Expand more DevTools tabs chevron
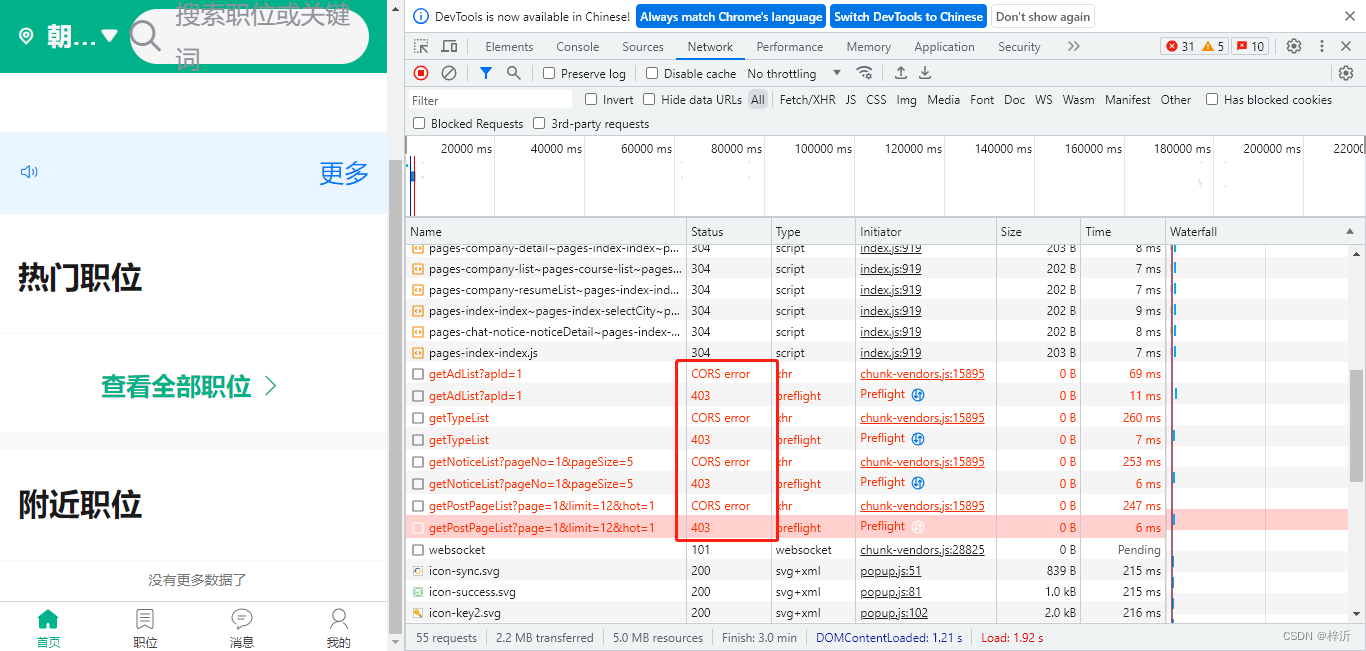The height and width of the screenshot is (651, 1366). (x=1073, y=46)
